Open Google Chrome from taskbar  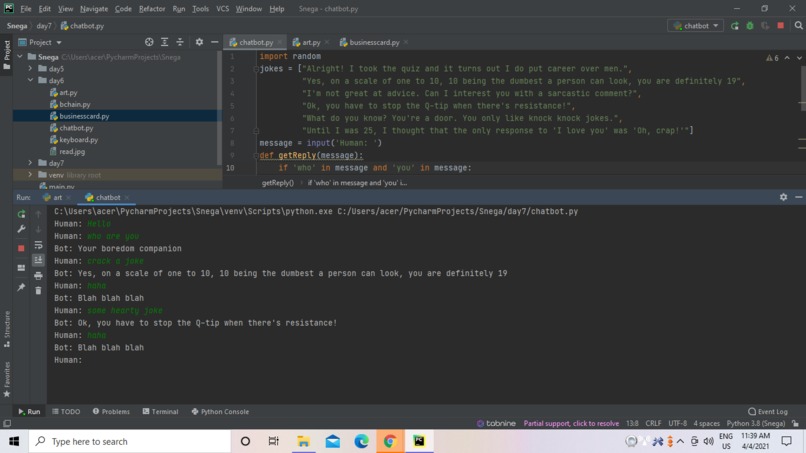[390, 441]
